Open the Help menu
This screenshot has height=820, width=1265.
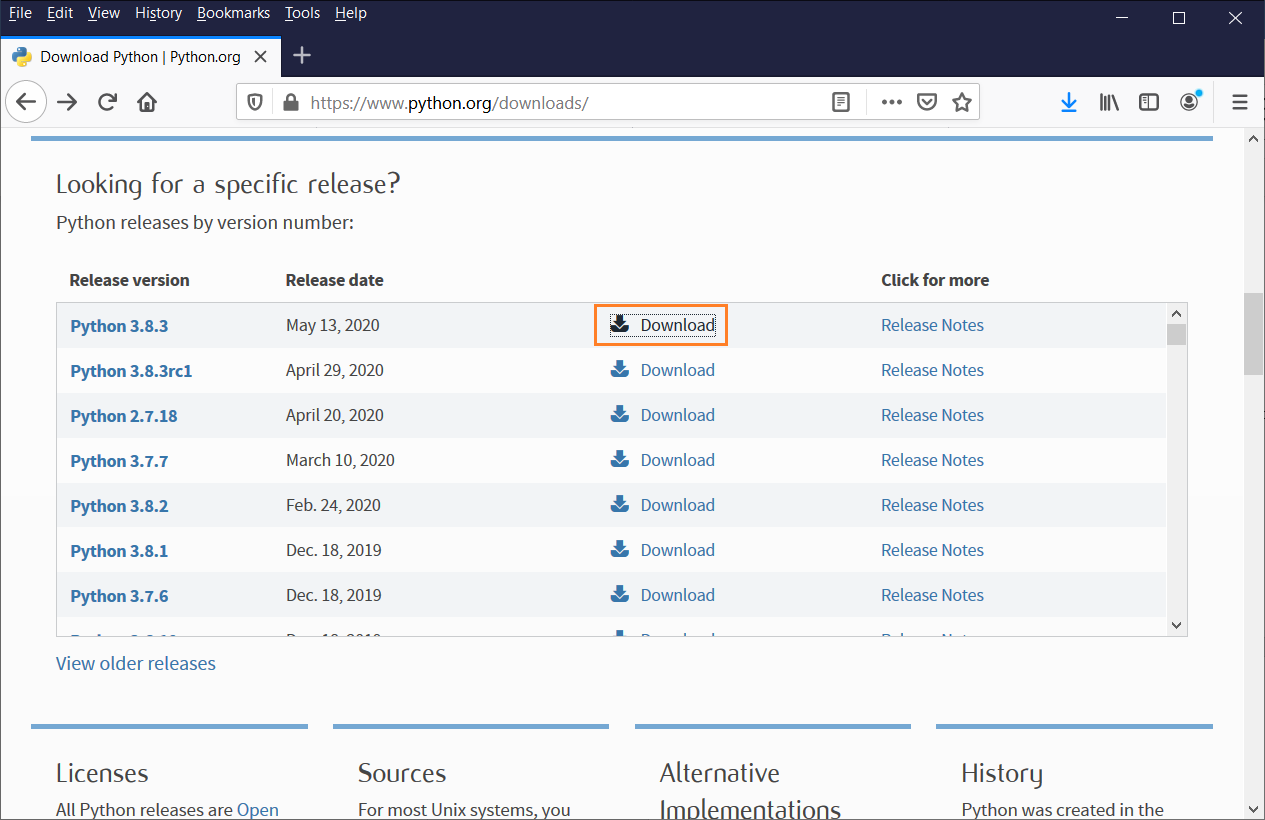(350, 13)
